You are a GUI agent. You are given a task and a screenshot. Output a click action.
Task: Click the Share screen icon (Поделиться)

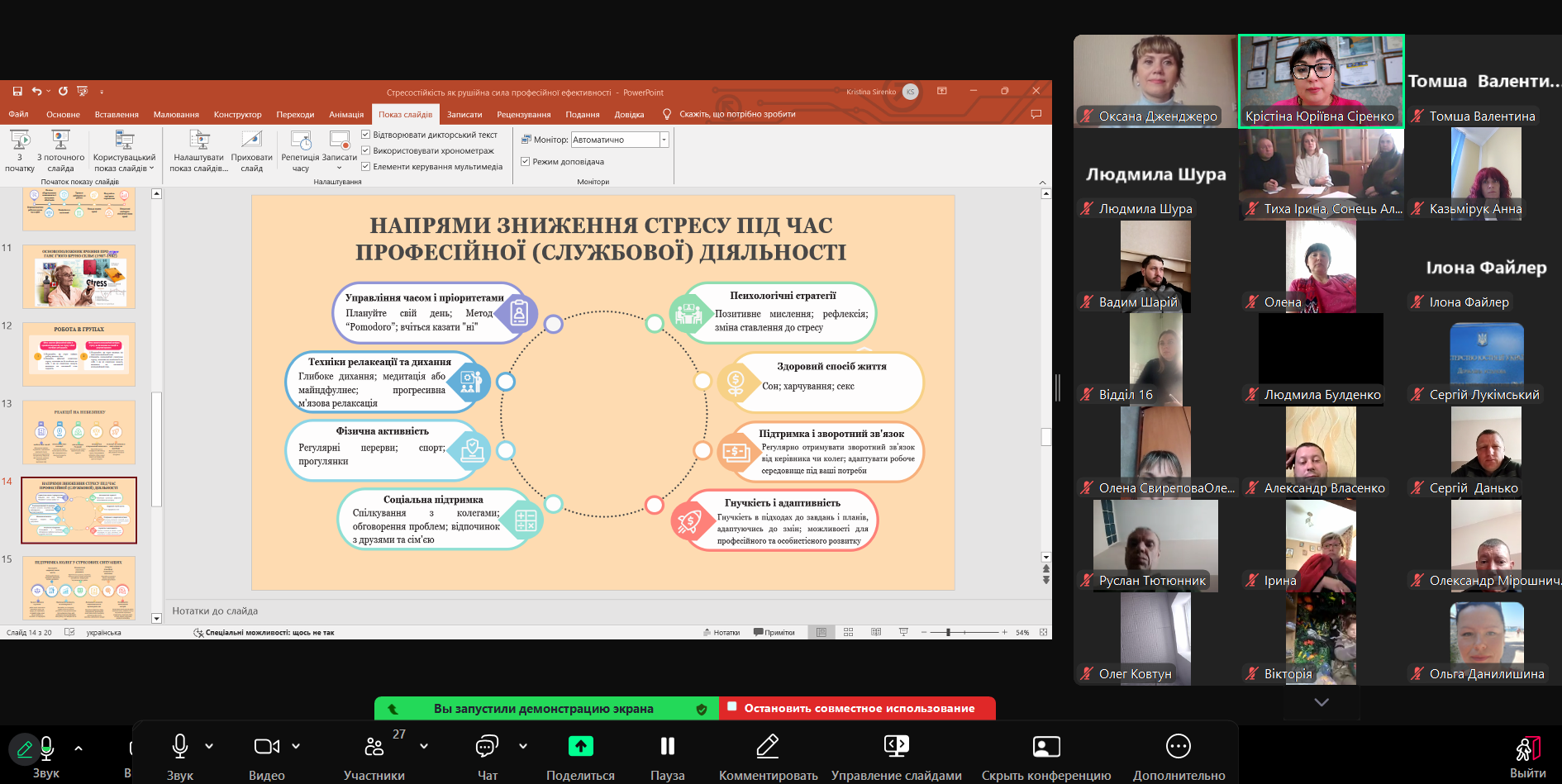pyautogui.click(x=580, y=747)
